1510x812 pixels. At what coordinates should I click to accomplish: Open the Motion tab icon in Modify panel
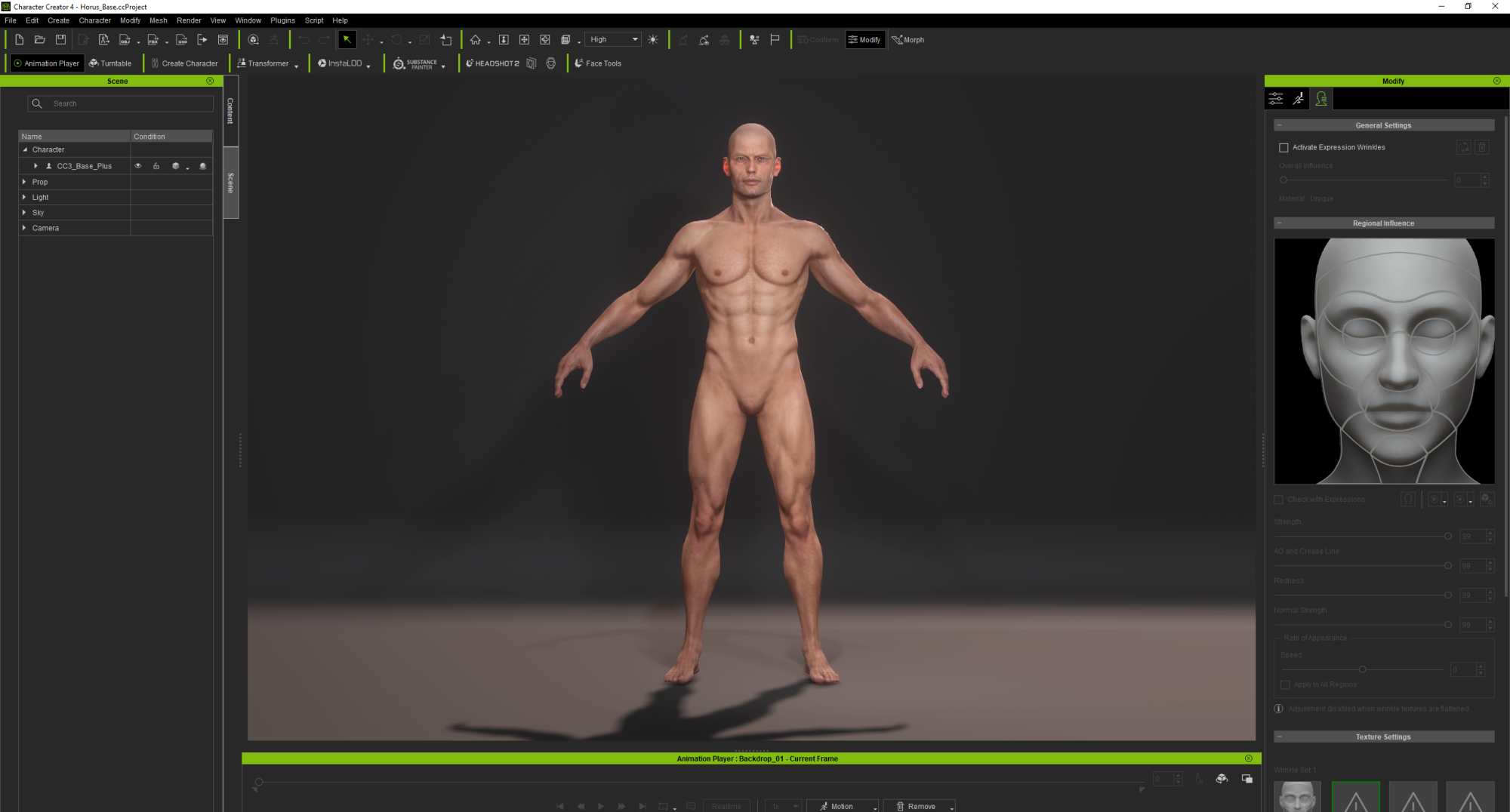[x=1298, y=99]
